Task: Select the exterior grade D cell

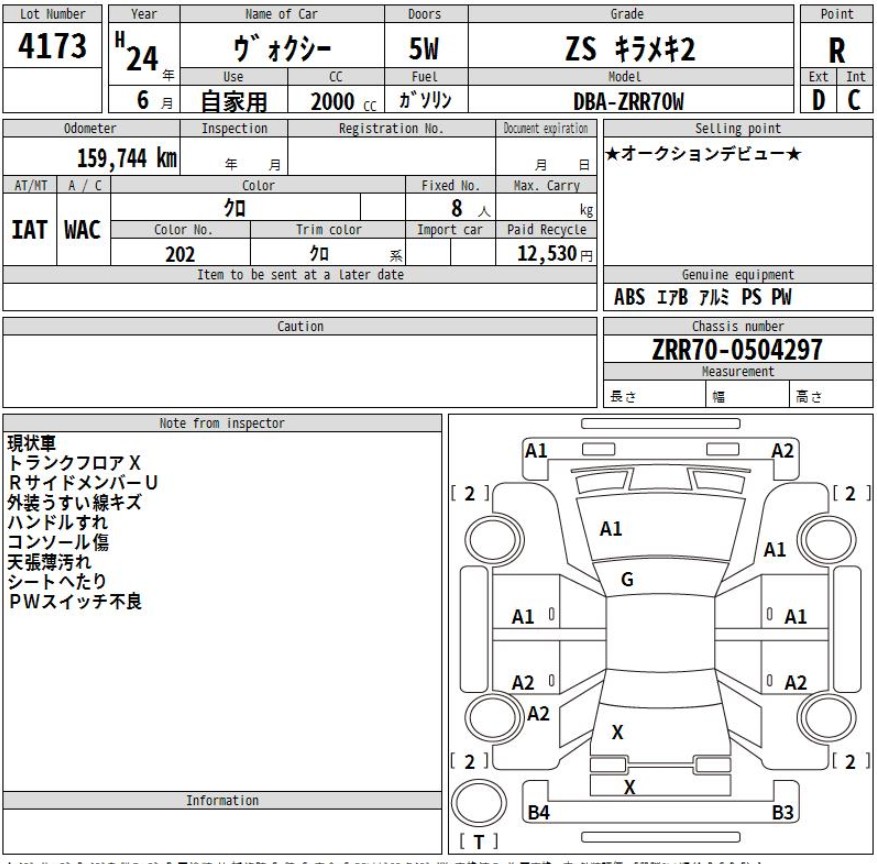Action: [818, 99]
